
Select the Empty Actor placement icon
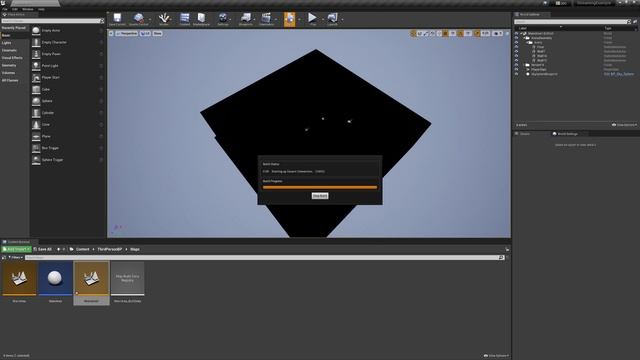click(36, 31)
